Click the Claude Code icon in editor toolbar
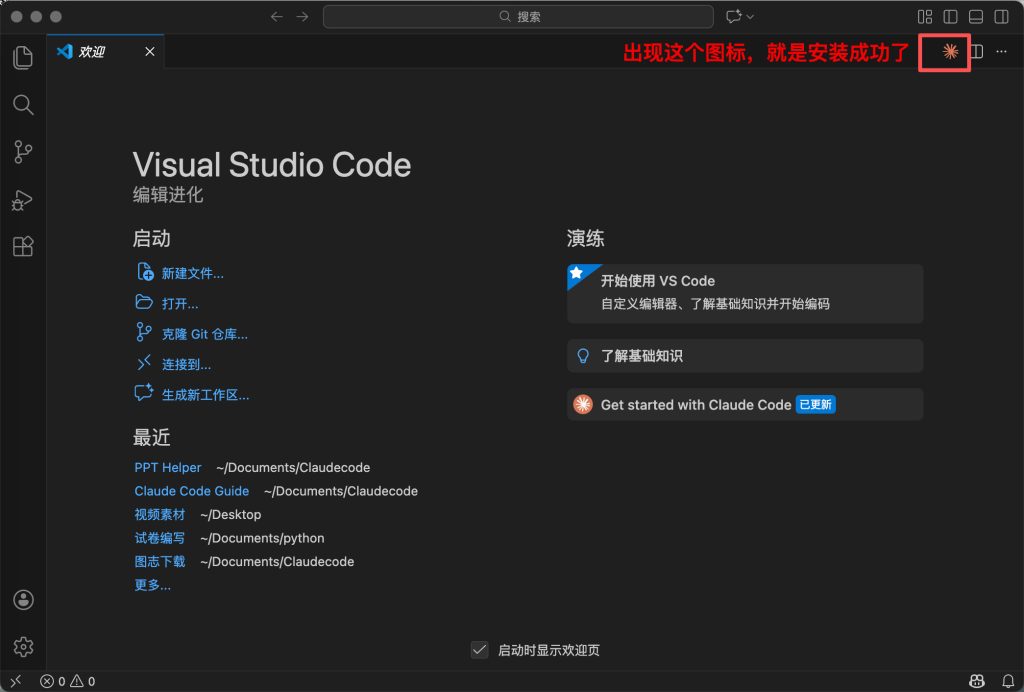1024x692 pixels. (x=950, y=52)
